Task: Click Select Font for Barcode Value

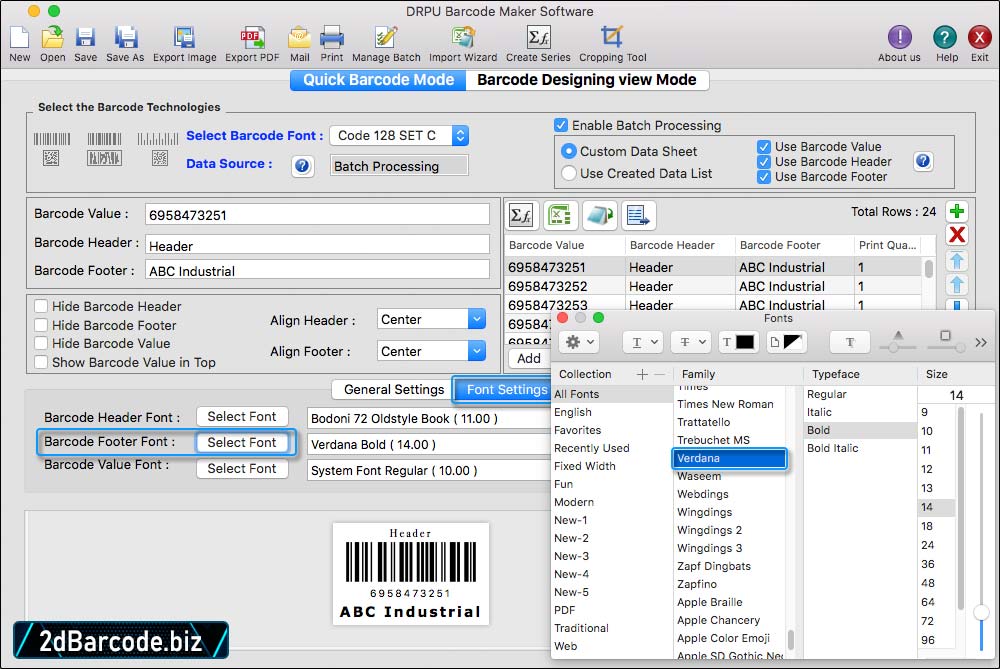Action: 242,469
